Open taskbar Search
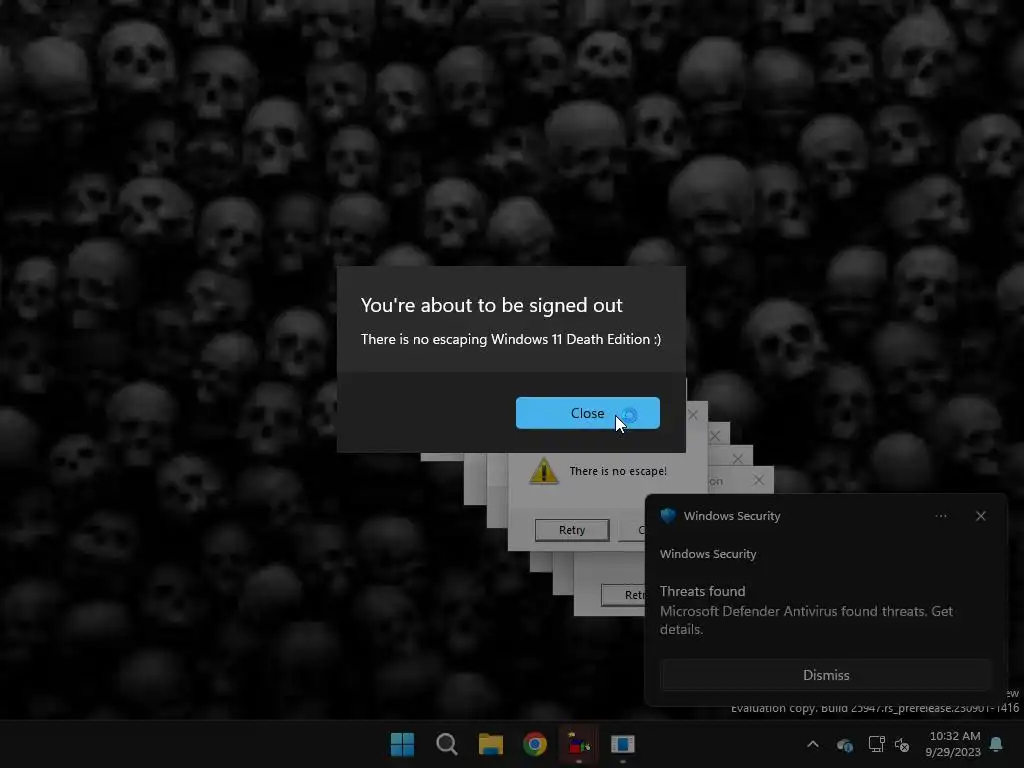 tap(447, 744)
